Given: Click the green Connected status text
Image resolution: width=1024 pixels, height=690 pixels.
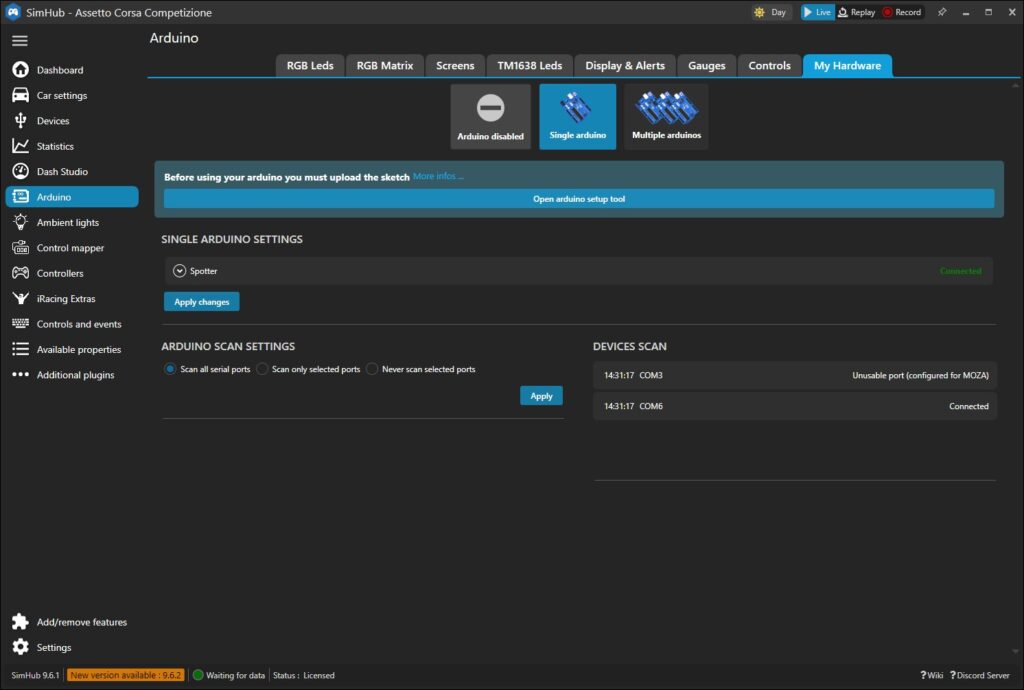Looking at the screenshot, I should pyautogui.click(x=960, y=271).
